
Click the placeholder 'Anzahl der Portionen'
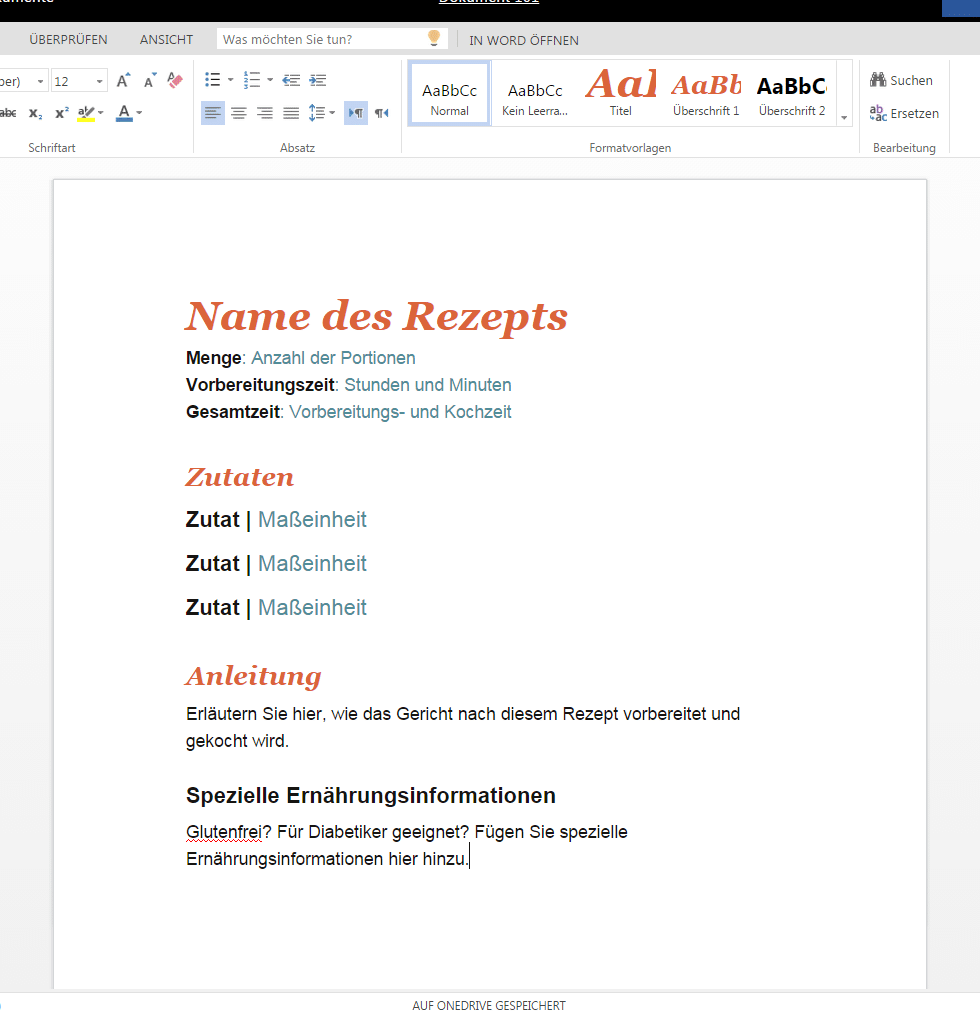coord(333,358)
